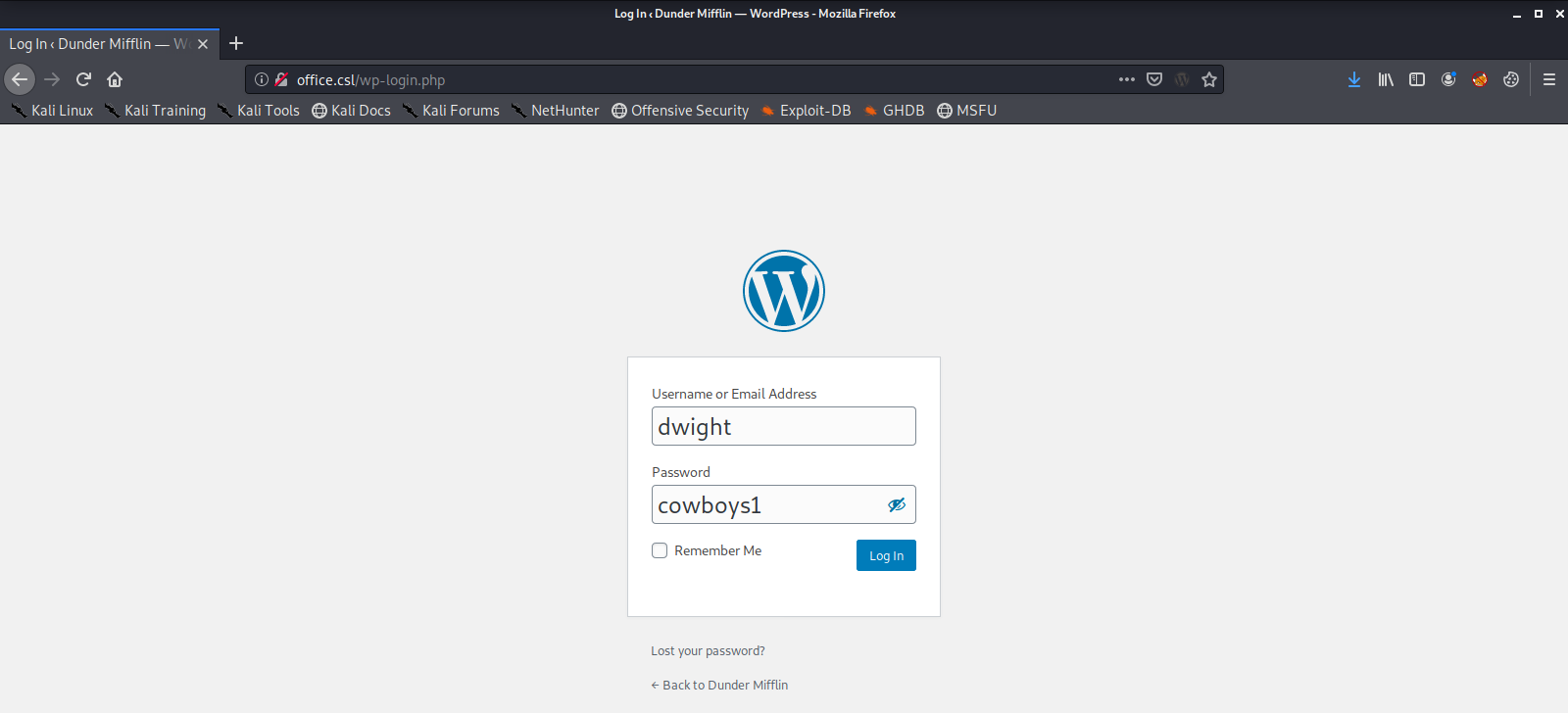Click the FoxyProxy extension icon
The image size is (1568, 713).
(x=1480, y=79)
